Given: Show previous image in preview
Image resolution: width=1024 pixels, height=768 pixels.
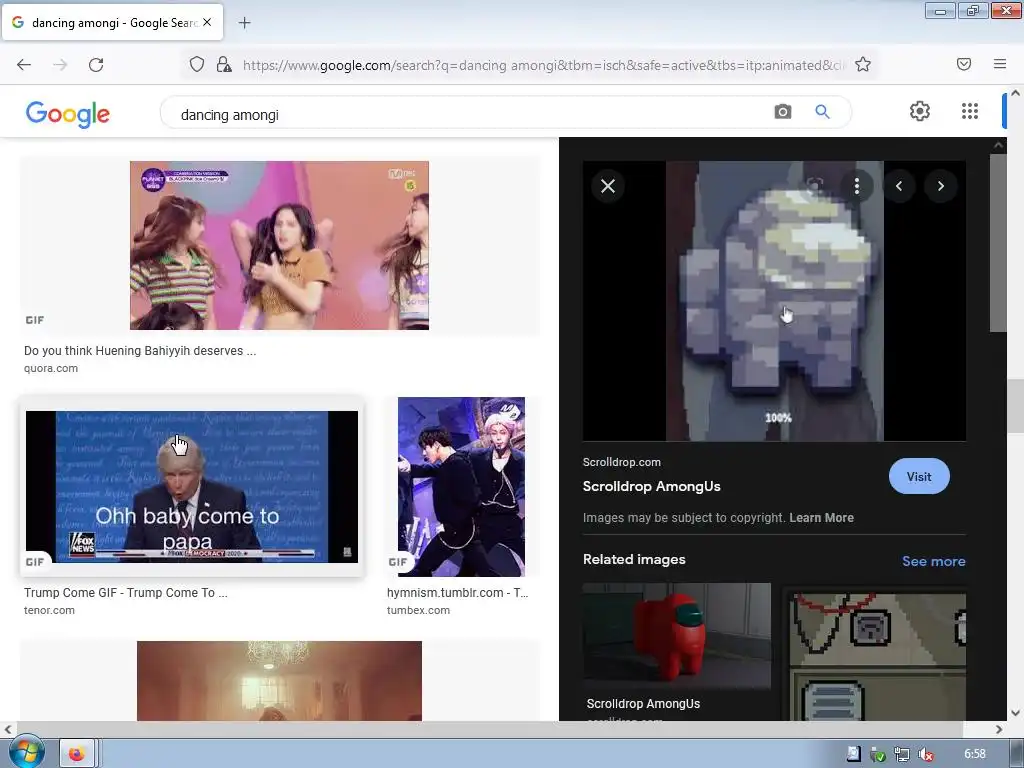Looking at the screenshot, I should (899, 186).
